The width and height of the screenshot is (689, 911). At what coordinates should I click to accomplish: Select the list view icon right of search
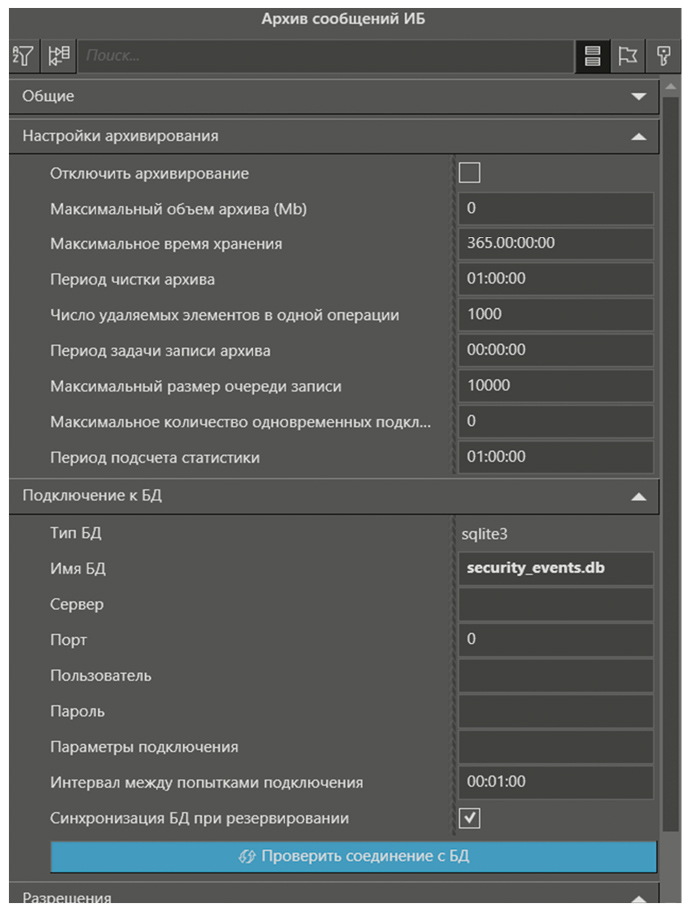(x=592, y=57)
